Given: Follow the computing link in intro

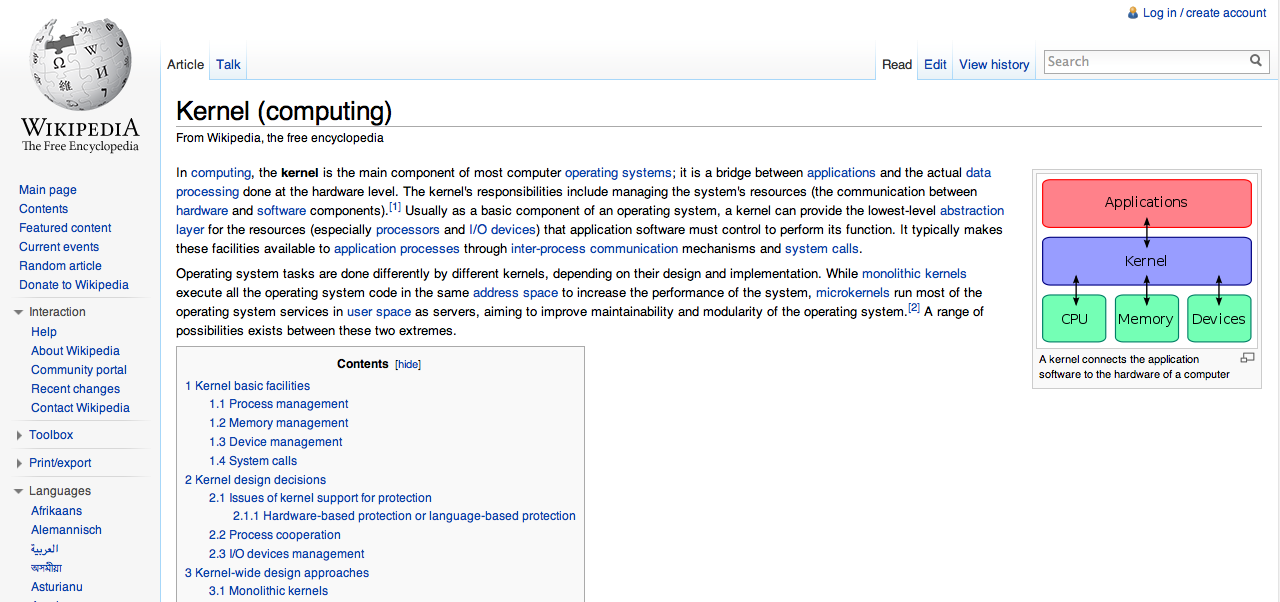Looking at the screenshot, I should [x=221, y=173].
